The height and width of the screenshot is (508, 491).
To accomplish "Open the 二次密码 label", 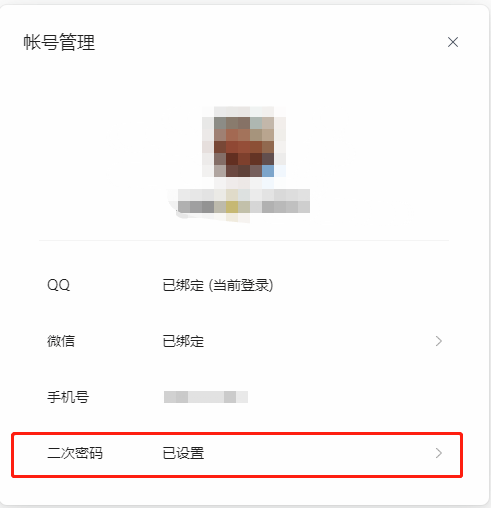I will pos(75,453).
